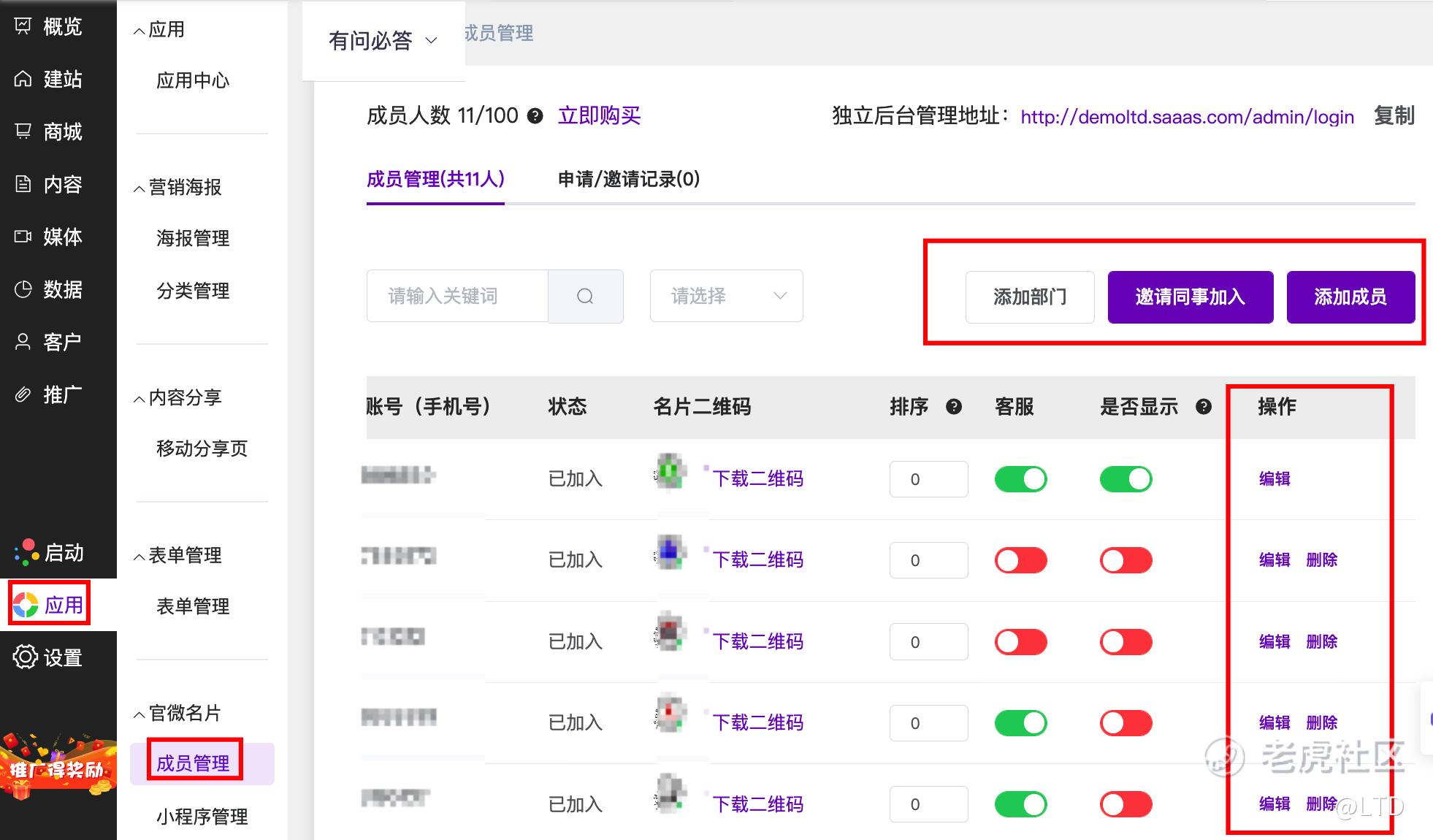Open 小程序管理 in the sidebar menu
The height and width of the screenshot is (840, 1433).
(x=202, y=817)
